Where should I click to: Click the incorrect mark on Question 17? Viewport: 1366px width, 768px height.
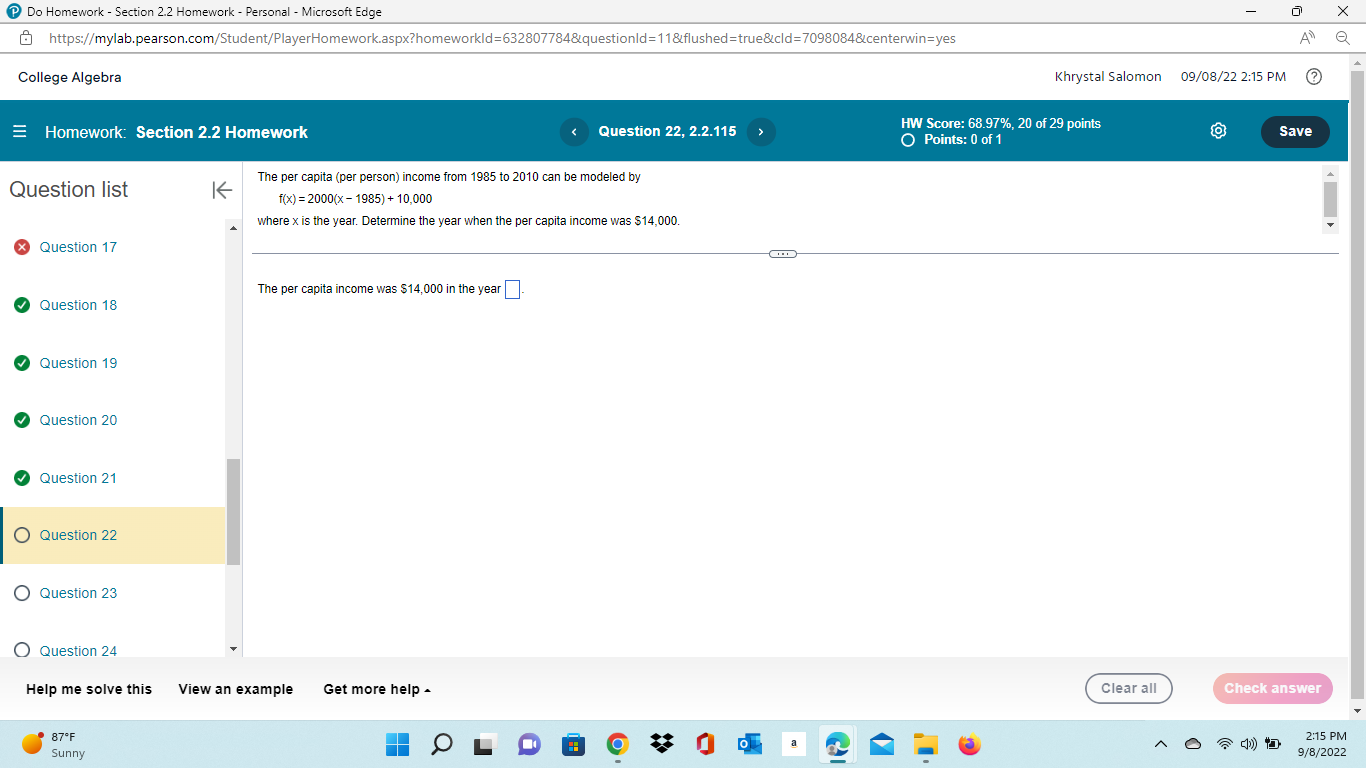tap(22, 247)
